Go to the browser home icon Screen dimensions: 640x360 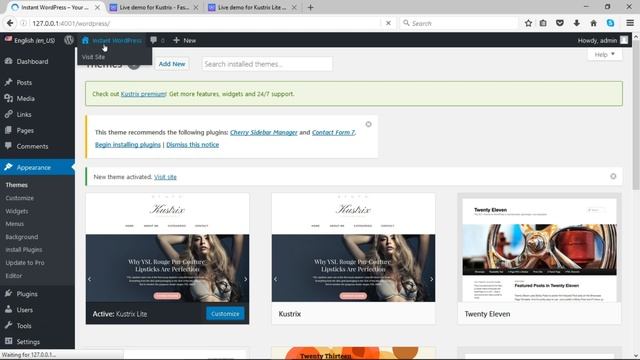coord(593,23)
